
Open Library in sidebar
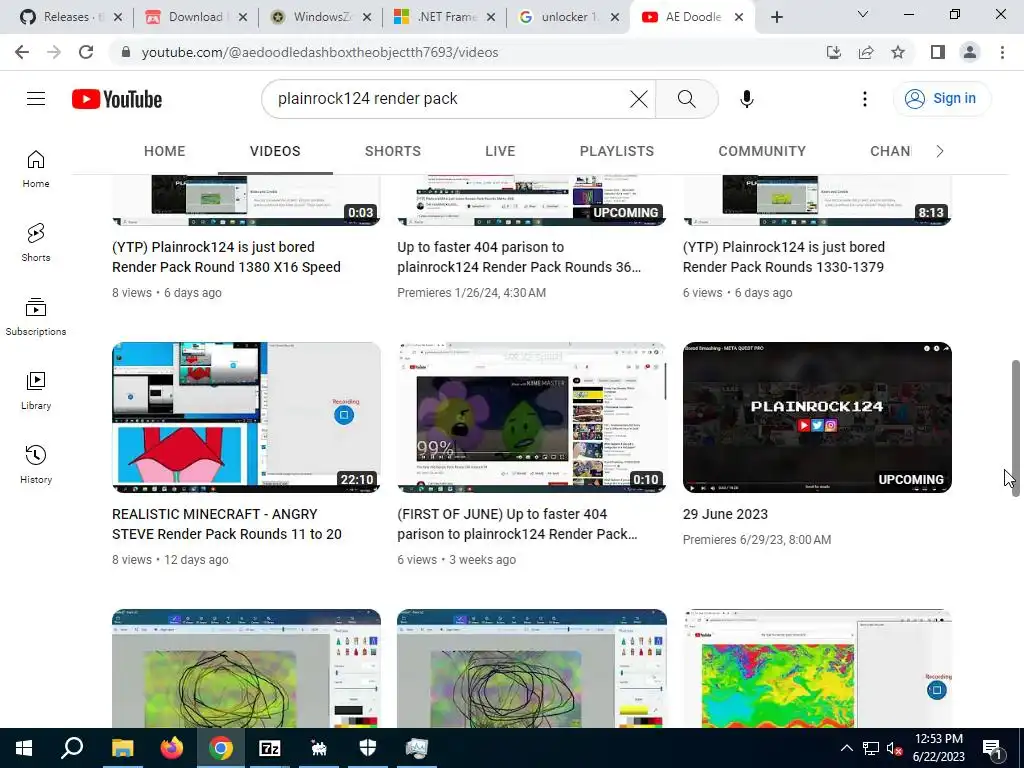(x=36, y=391)
